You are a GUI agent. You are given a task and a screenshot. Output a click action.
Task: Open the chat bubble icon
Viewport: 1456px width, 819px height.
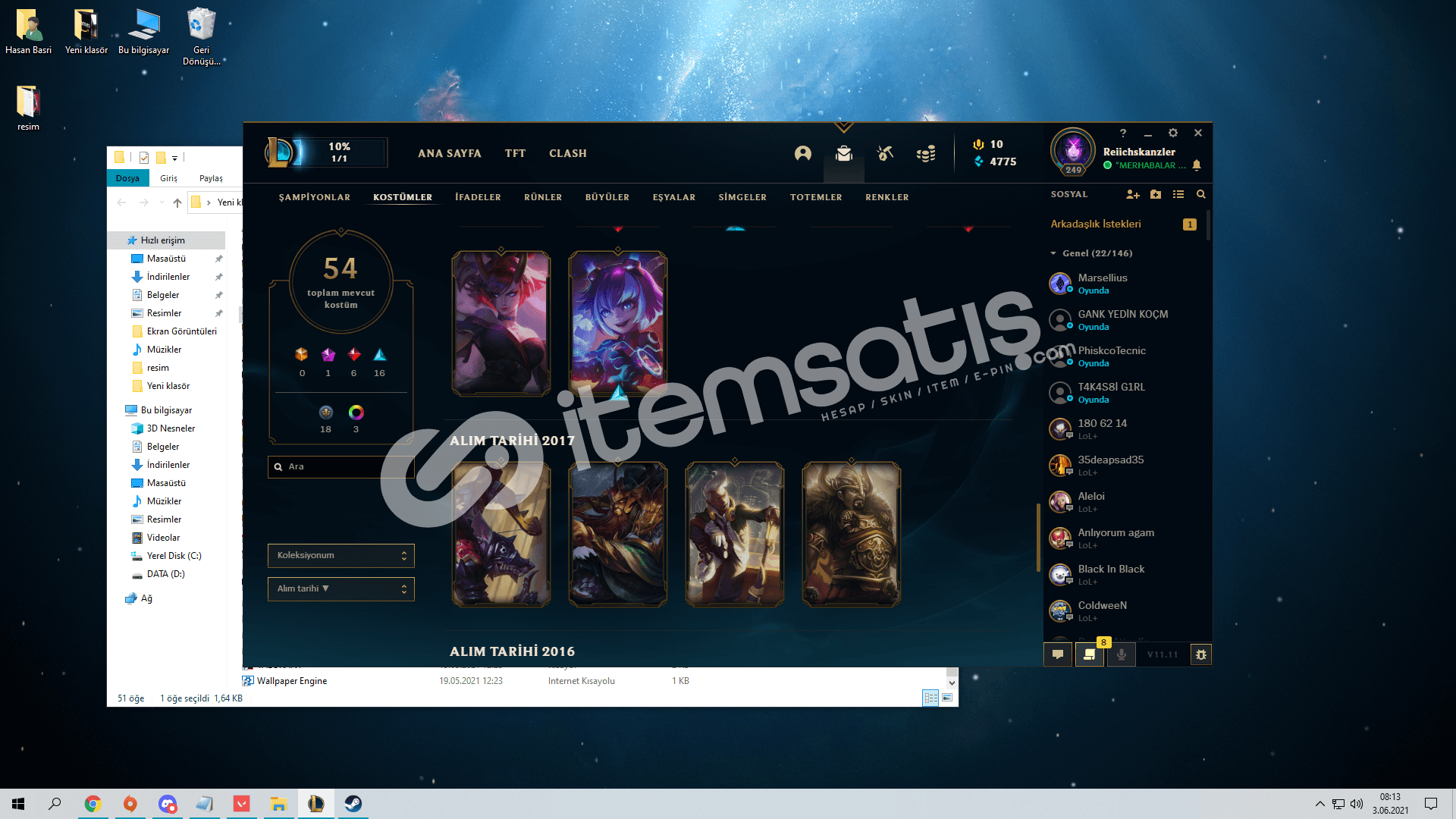(1058, 654)
